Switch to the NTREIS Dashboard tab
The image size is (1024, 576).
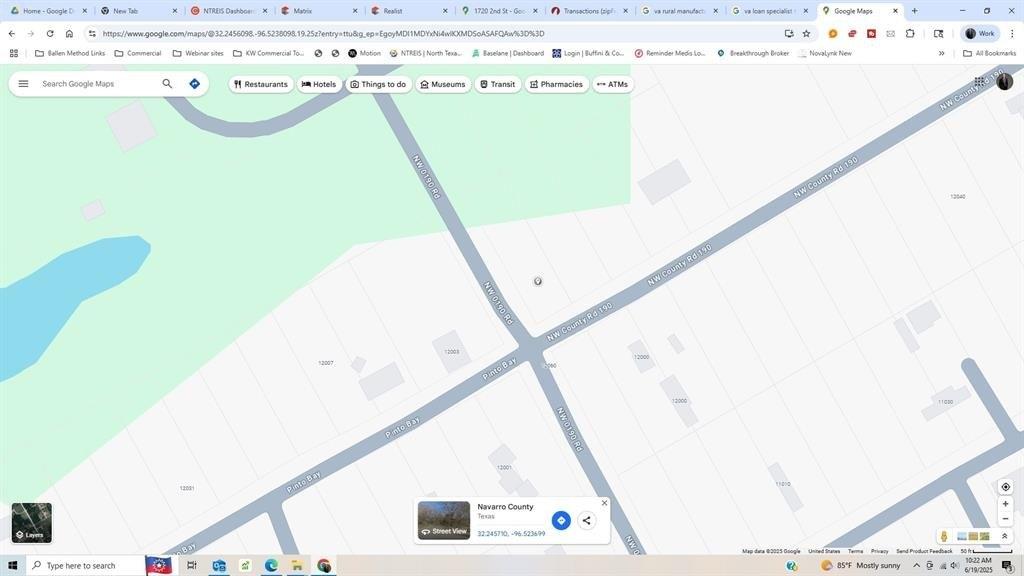tap(228, 11)
